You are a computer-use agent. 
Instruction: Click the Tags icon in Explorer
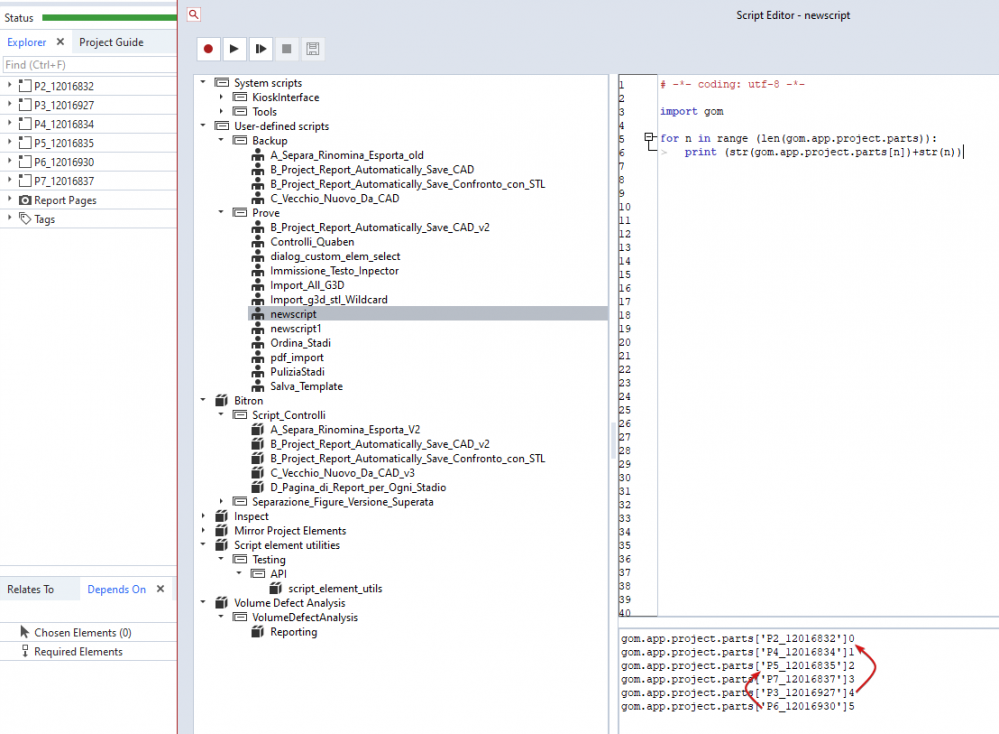[26, 219]
